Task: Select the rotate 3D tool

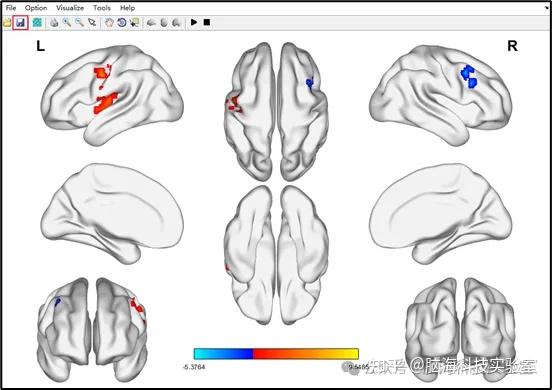Action: point(122,23)
